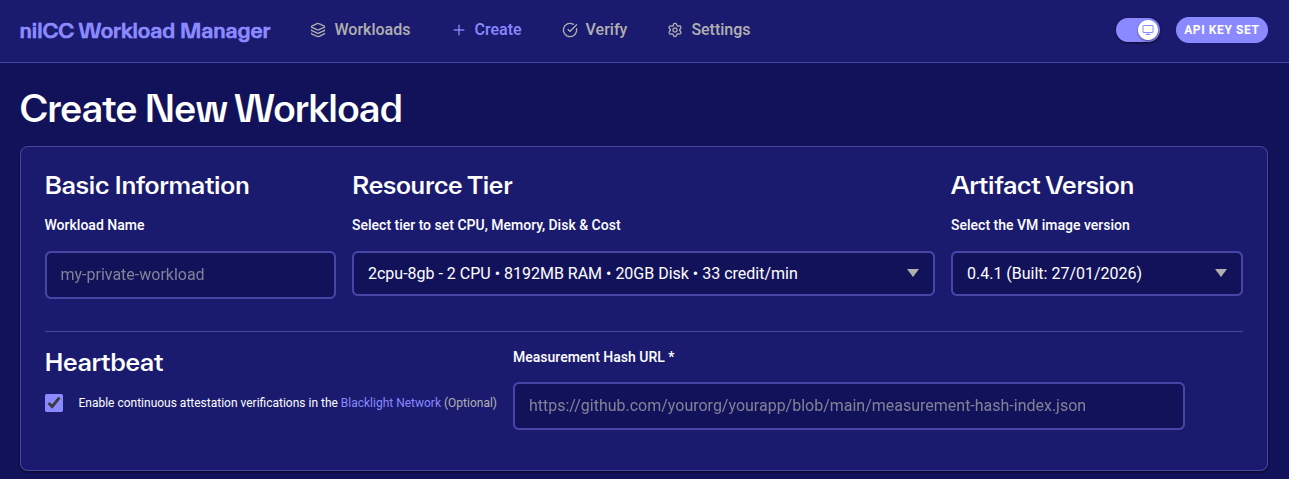Click into the Measurement Hash URL field
The image size is (1289, 479).
coord(848,406)
